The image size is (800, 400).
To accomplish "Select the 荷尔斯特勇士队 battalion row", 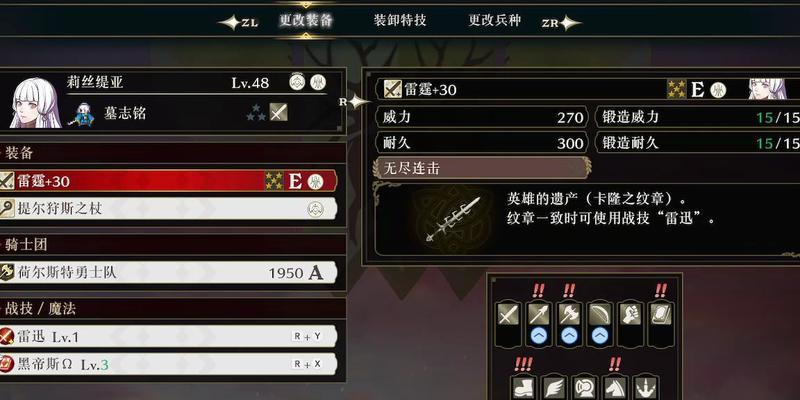I will click(x=168, y=272).
